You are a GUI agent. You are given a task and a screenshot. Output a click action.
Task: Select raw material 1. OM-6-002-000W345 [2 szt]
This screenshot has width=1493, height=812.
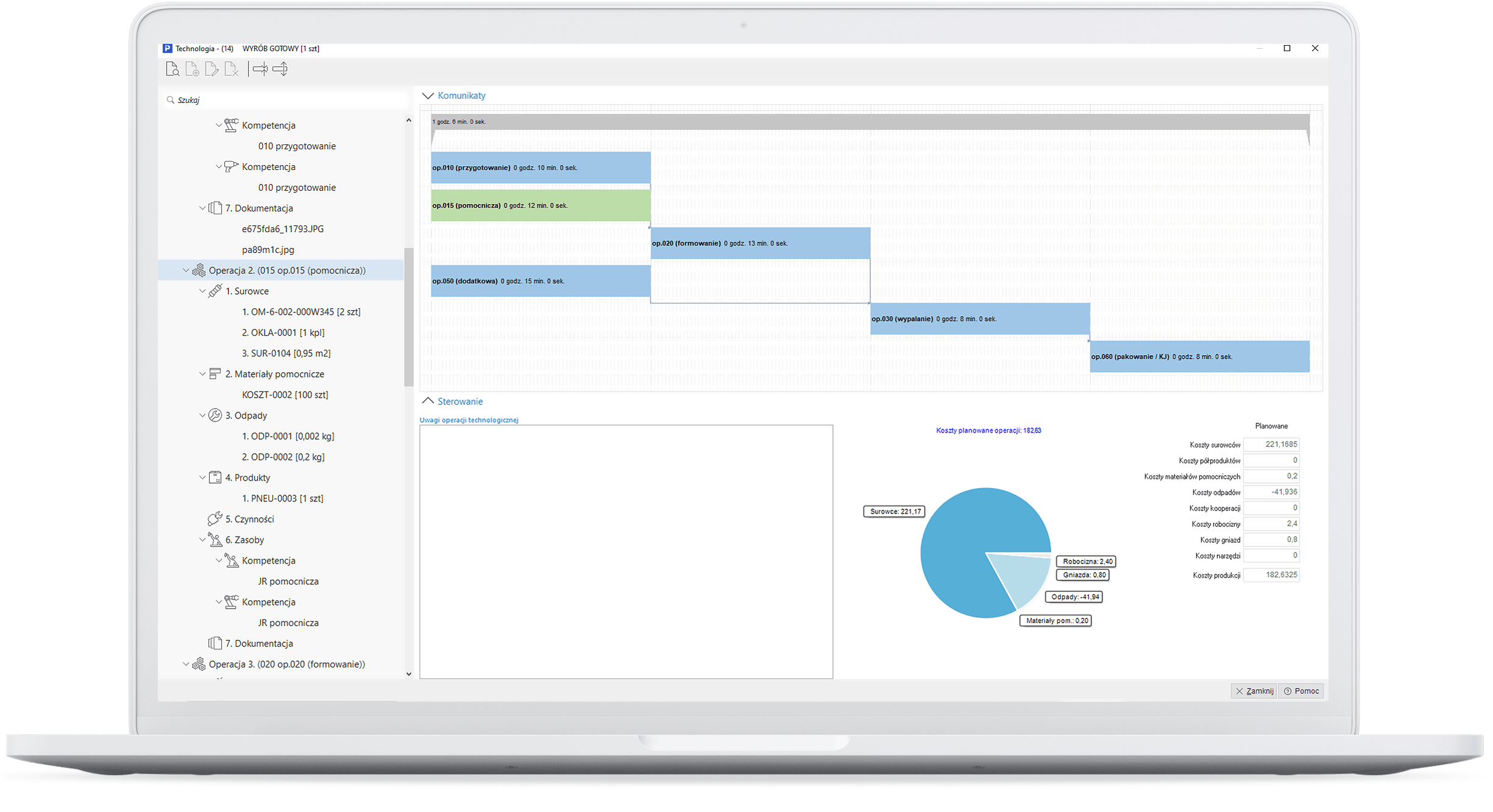click(x=301, y=312)
